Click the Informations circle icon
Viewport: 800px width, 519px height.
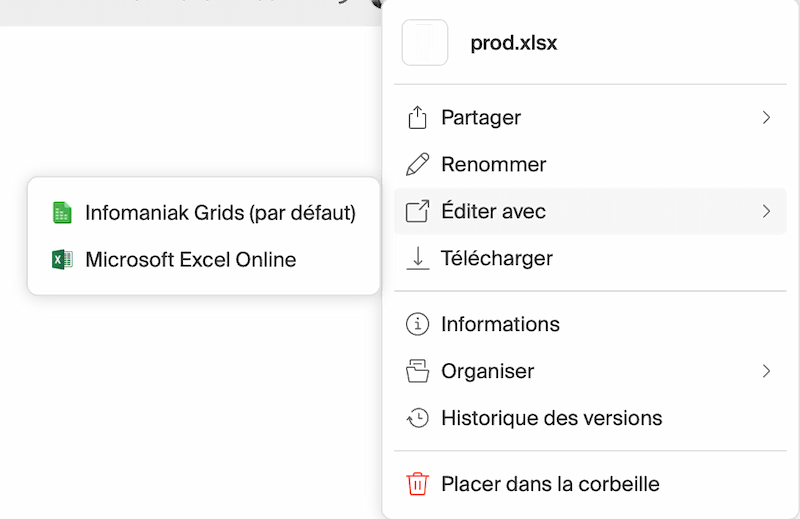417,324
